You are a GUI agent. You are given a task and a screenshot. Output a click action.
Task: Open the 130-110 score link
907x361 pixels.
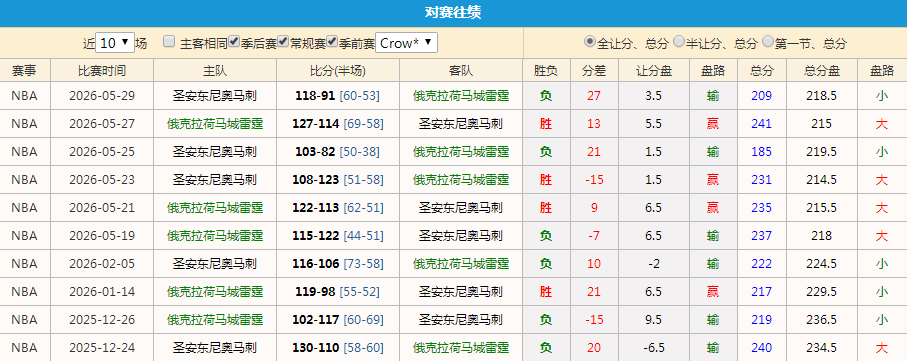(x=316, y=348)
